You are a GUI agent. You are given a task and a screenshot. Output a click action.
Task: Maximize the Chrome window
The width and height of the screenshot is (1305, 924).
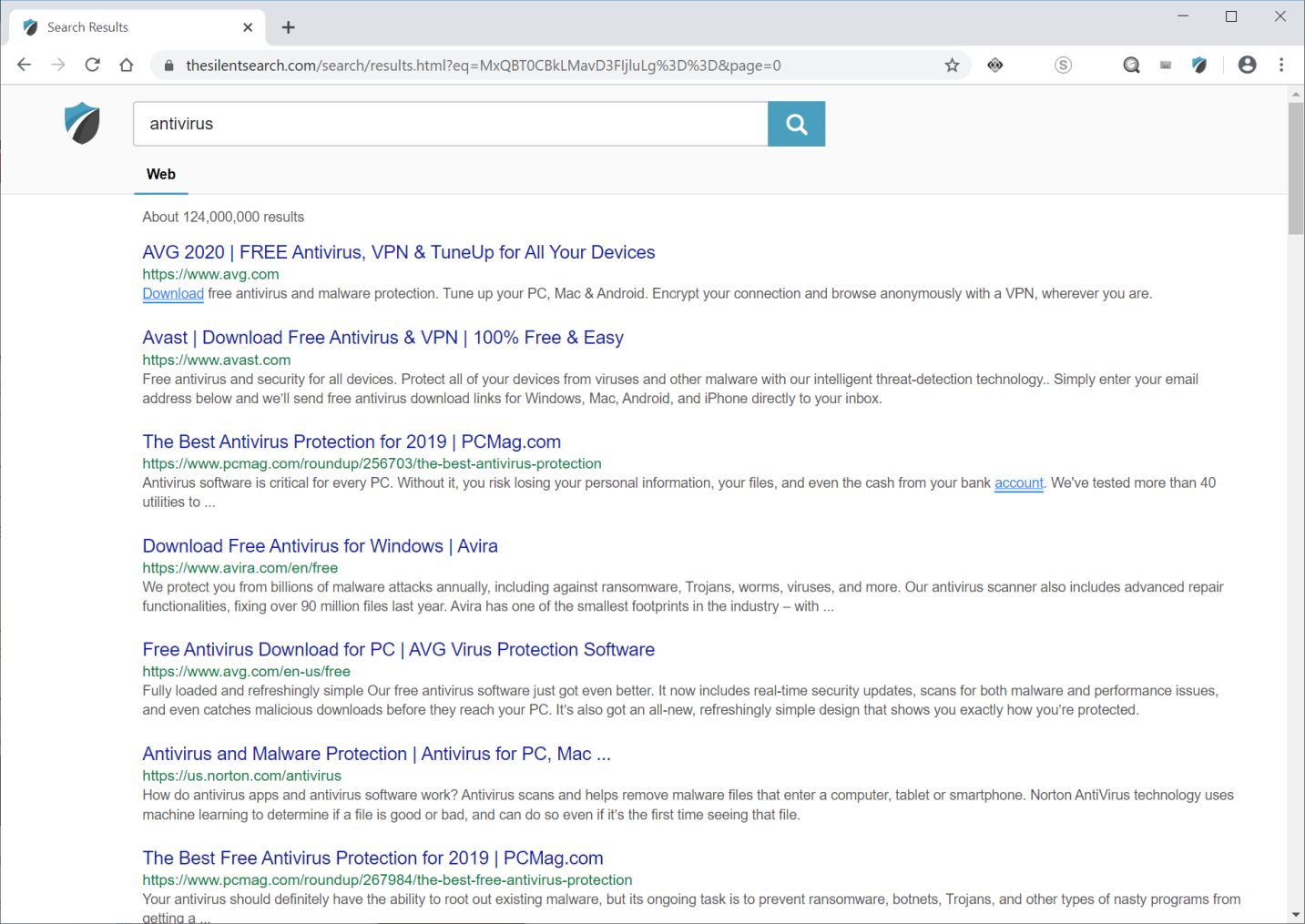[1231, 16]
